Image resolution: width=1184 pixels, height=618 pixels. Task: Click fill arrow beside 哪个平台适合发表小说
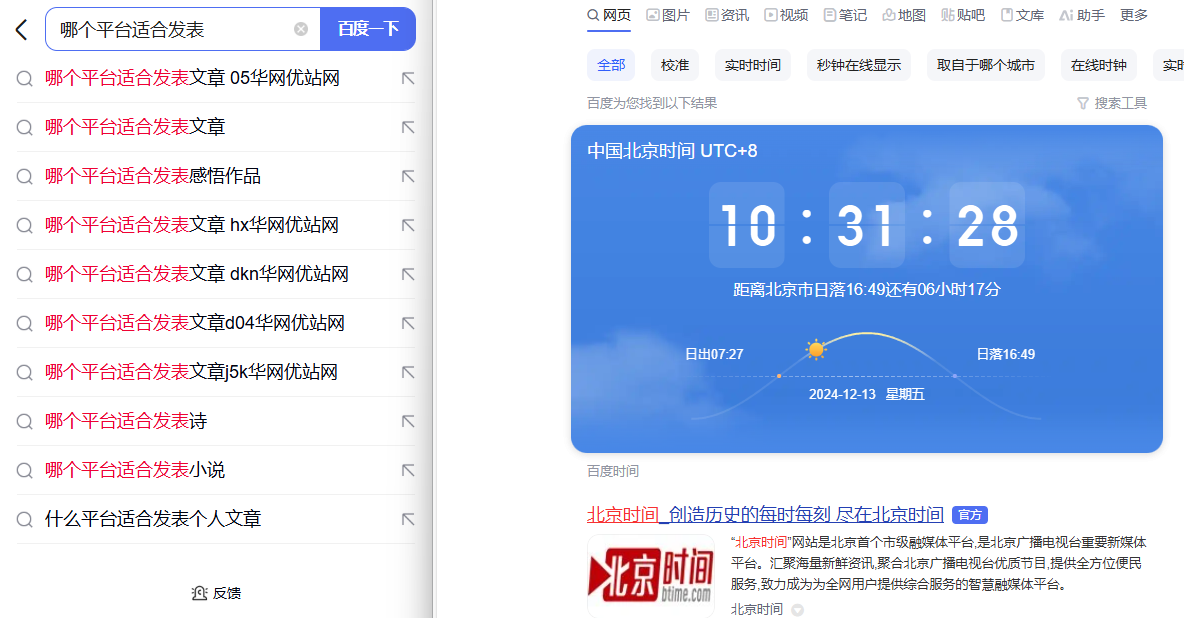(x=408, y=470)
